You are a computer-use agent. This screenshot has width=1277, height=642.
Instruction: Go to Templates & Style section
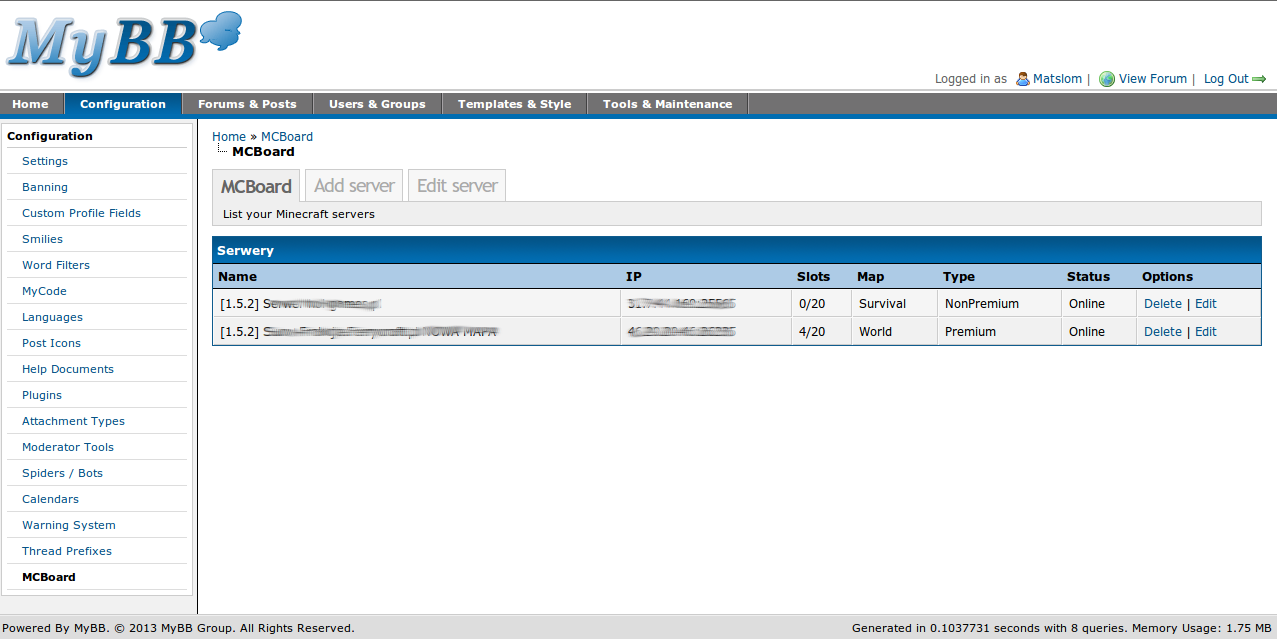[514, 104]
